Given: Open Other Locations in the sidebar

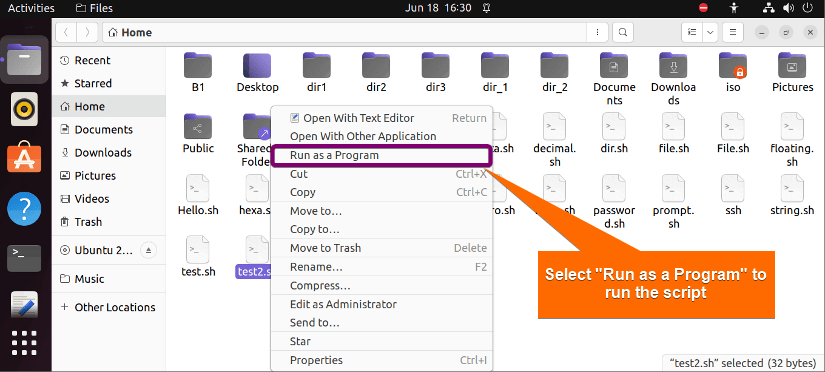Looking at the screenshot, I should click(109, 307).
